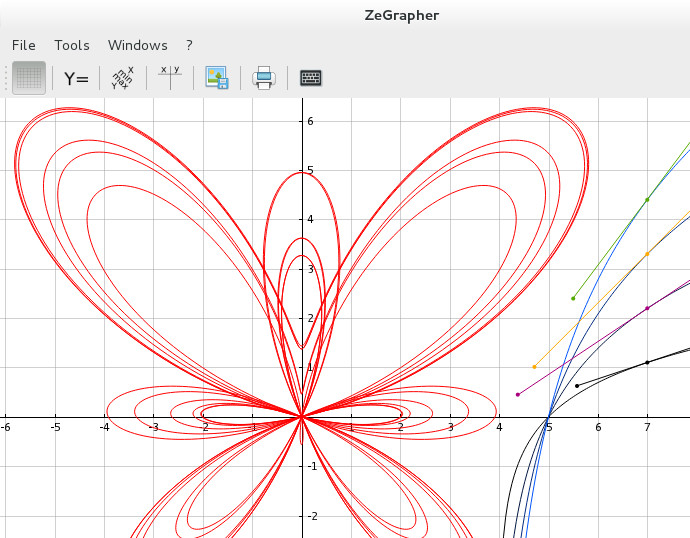Open the File menu
Image resolution: width=690 pixels, height=538 pixels.
24,45
